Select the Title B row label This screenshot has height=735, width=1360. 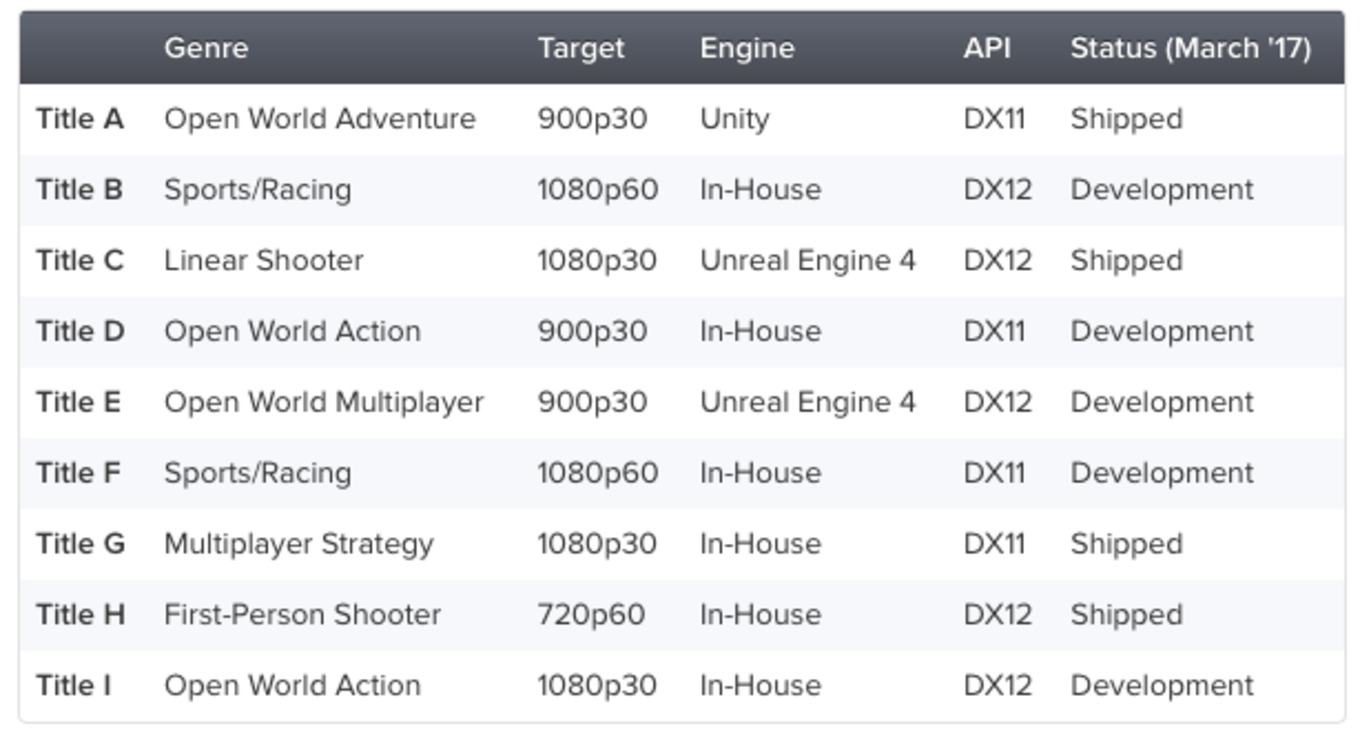[80, 190]
